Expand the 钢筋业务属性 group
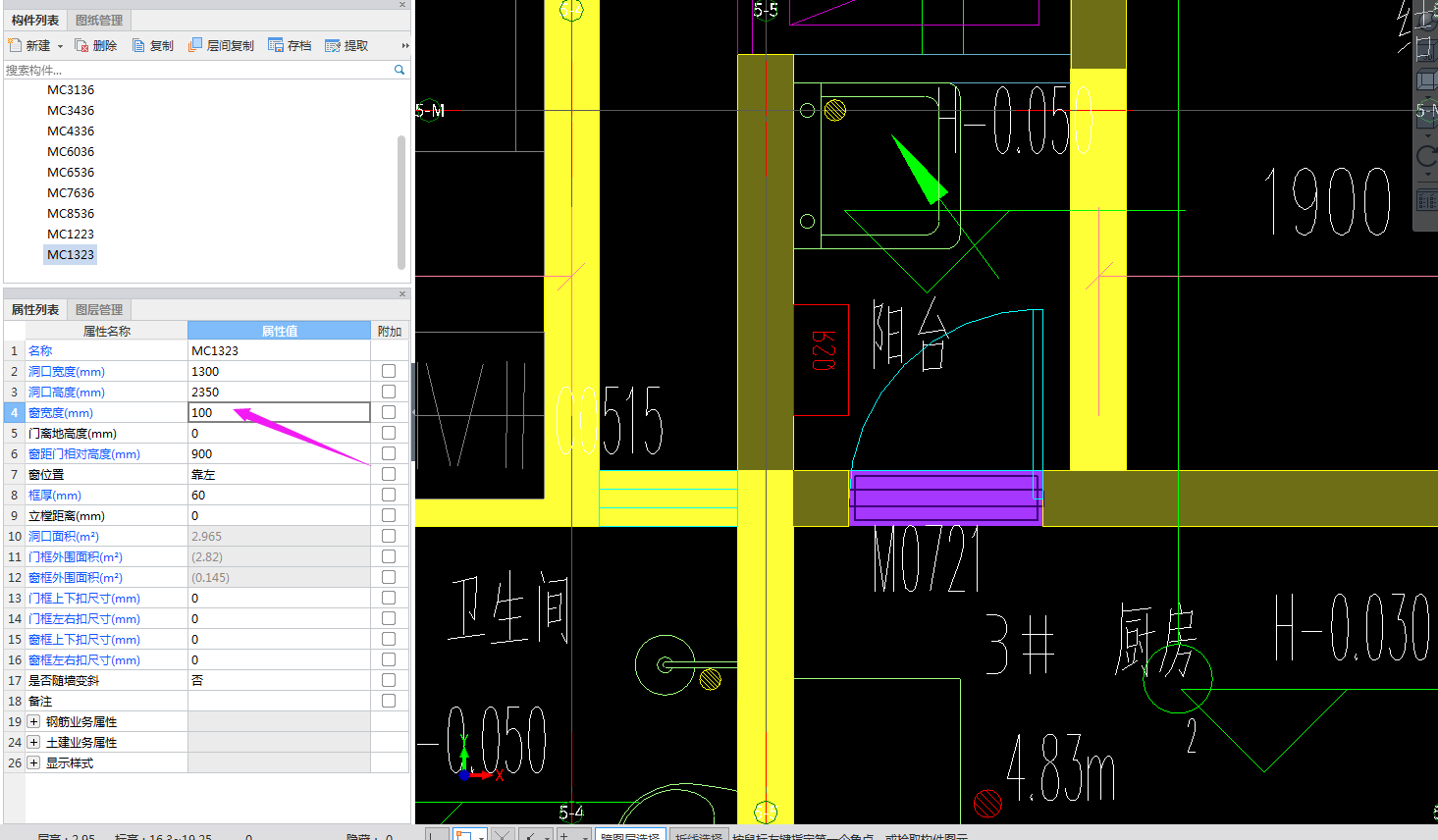 pyautogui.click(x=33, y=721)
